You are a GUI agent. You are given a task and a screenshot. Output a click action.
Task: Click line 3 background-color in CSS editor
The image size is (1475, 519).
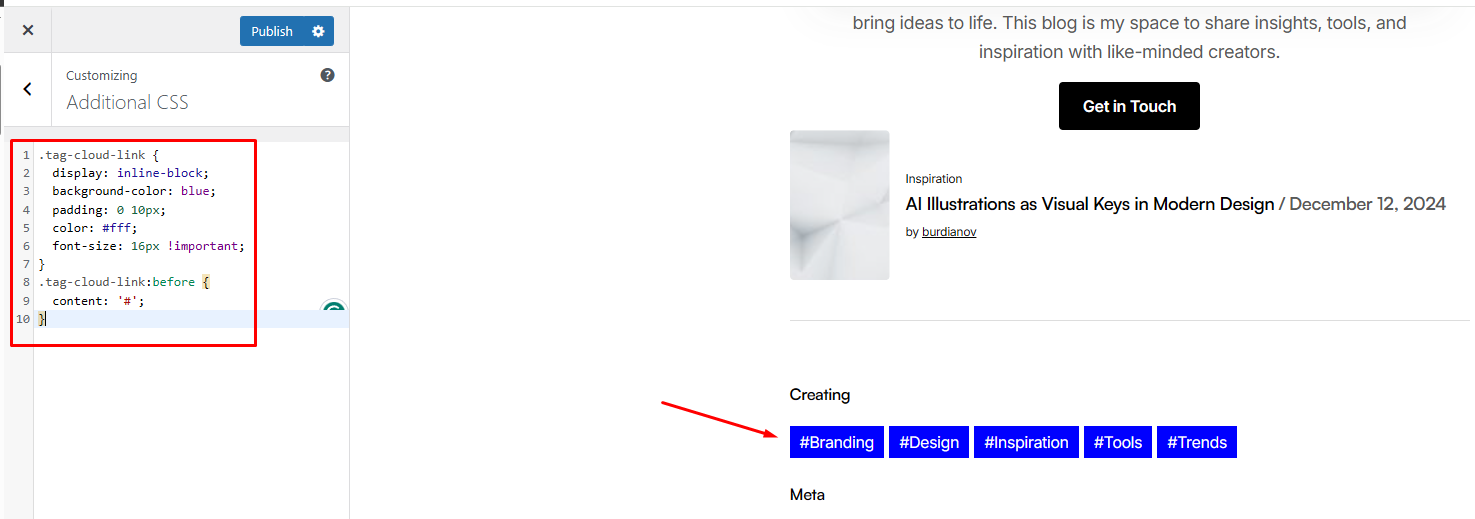pos(134,191)
